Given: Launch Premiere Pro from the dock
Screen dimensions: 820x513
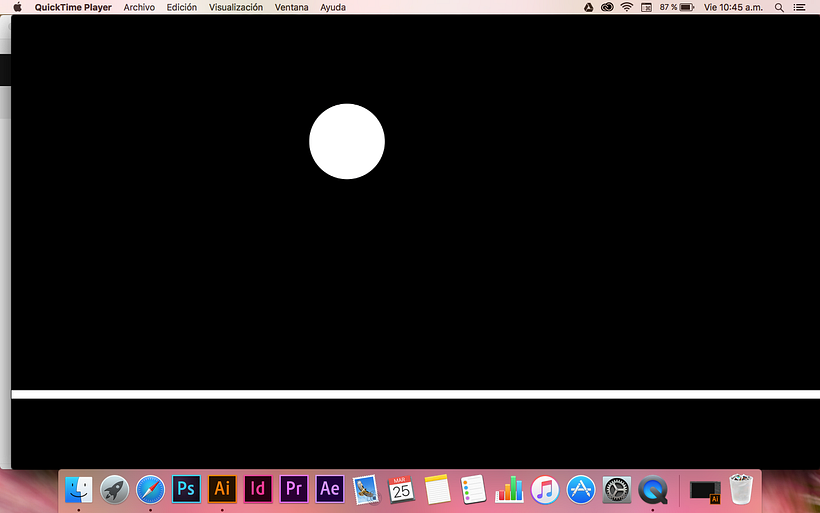Looking at the screenshot, I should 294,489.
